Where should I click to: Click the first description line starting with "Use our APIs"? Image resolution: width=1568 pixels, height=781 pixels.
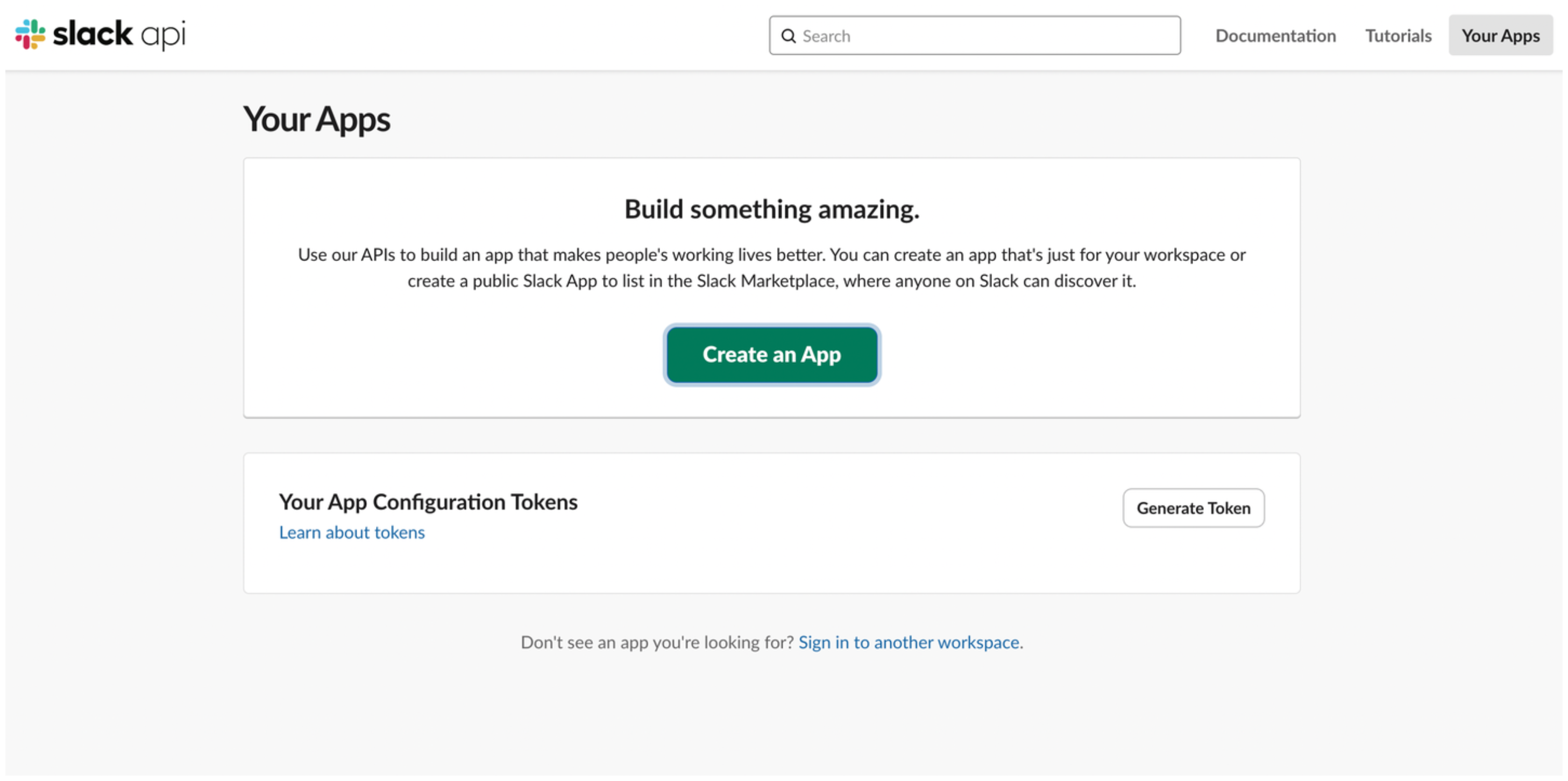coord(772,255)
